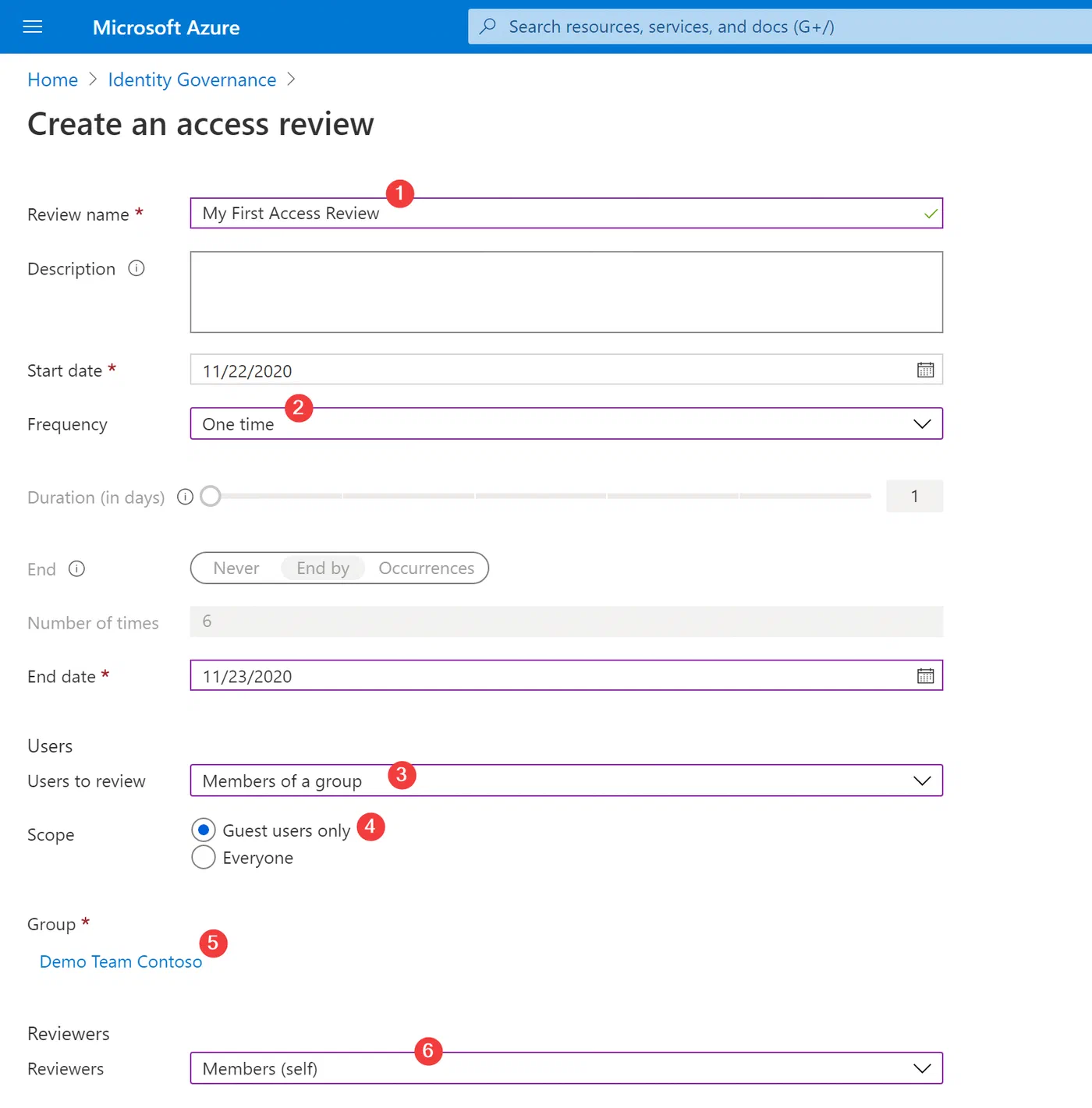Open the Azure portal hamburger menu
Screen dimensions: 1092x1108
33,27
